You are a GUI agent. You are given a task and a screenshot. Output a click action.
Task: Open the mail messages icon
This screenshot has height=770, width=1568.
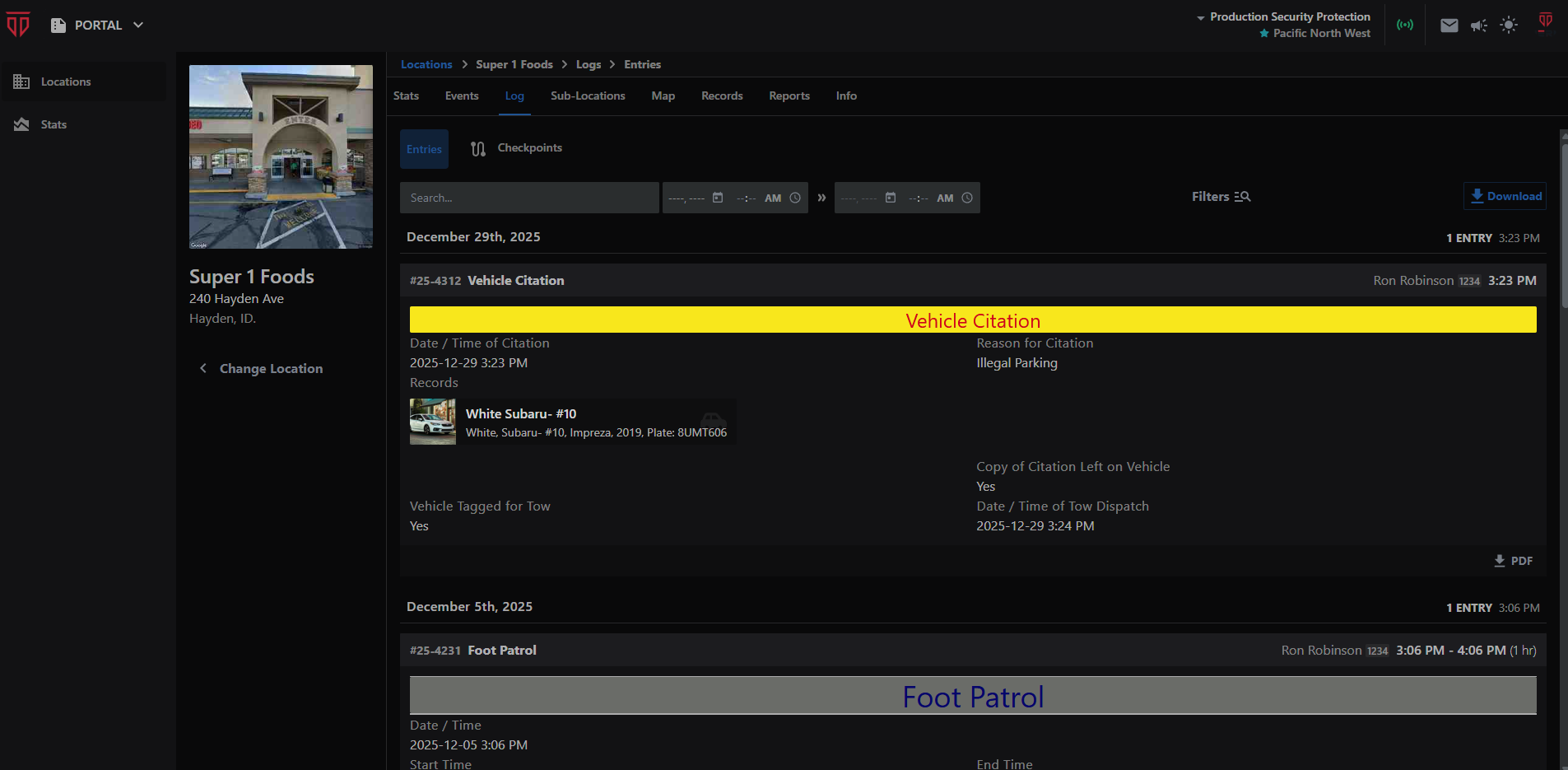[x=1449, y=26]
